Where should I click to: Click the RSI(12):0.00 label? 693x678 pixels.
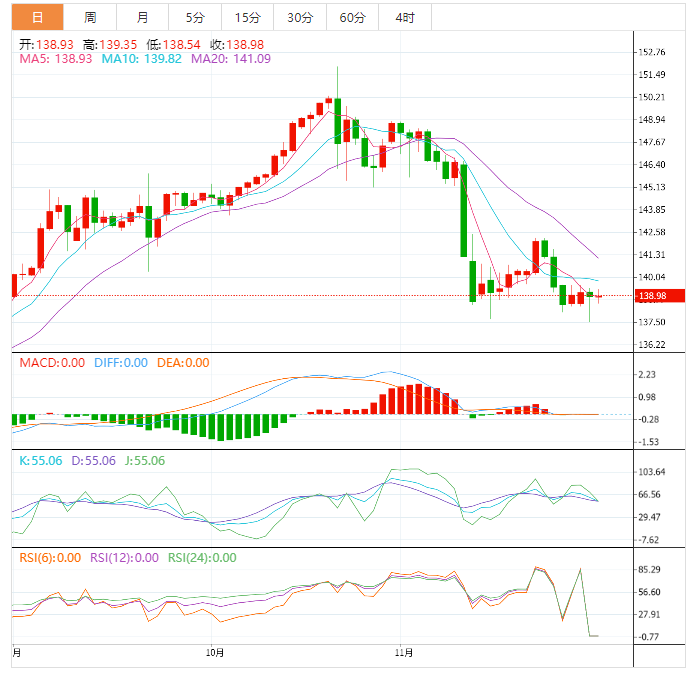tap(124, 558)
